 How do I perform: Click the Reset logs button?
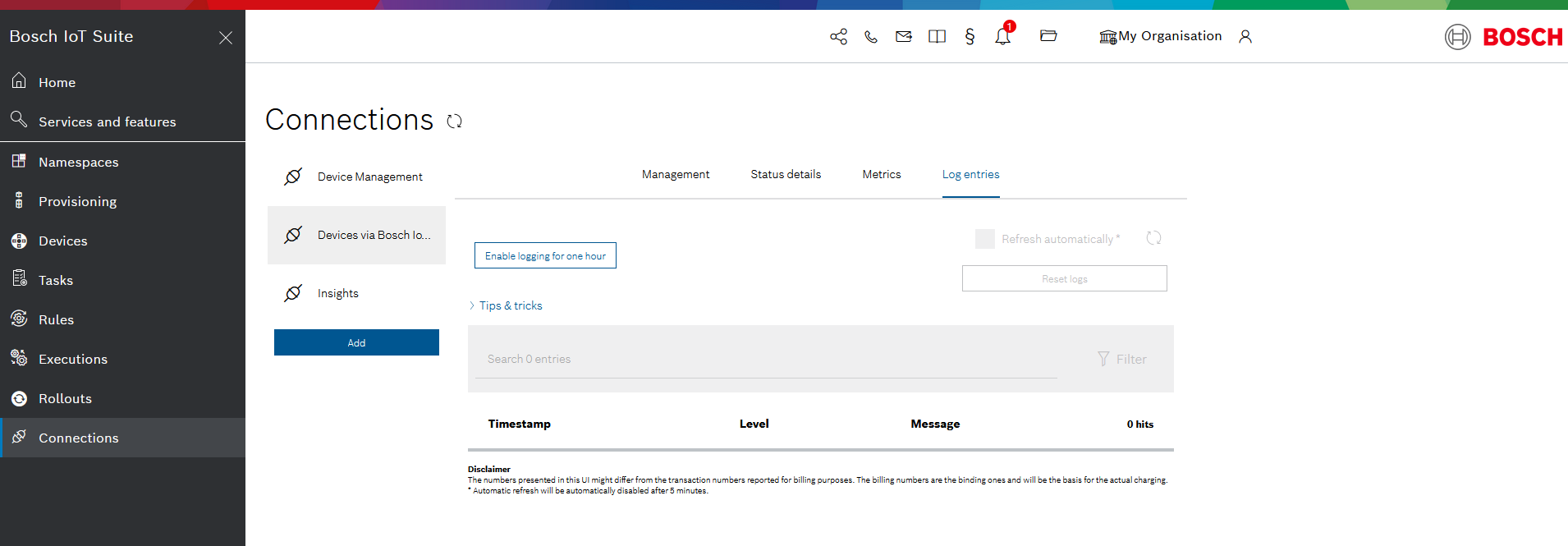pos(1064,278)
